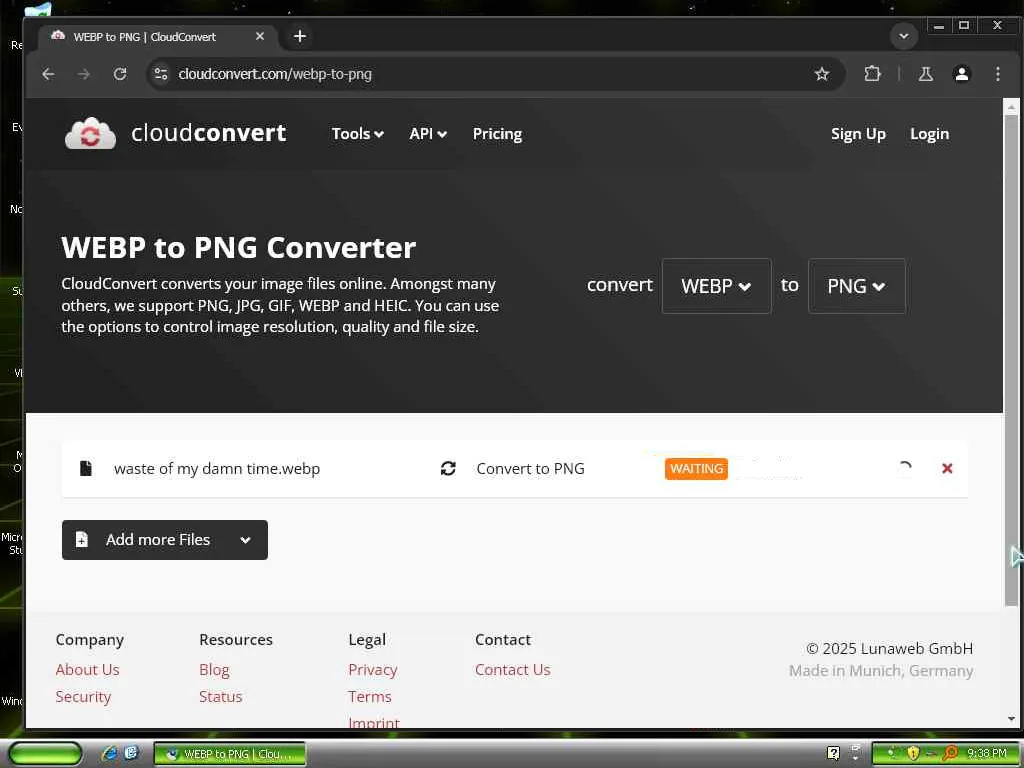1024x768 pixels.
Task: Click the file icon next to the webp filename
Action: [86, 468]
